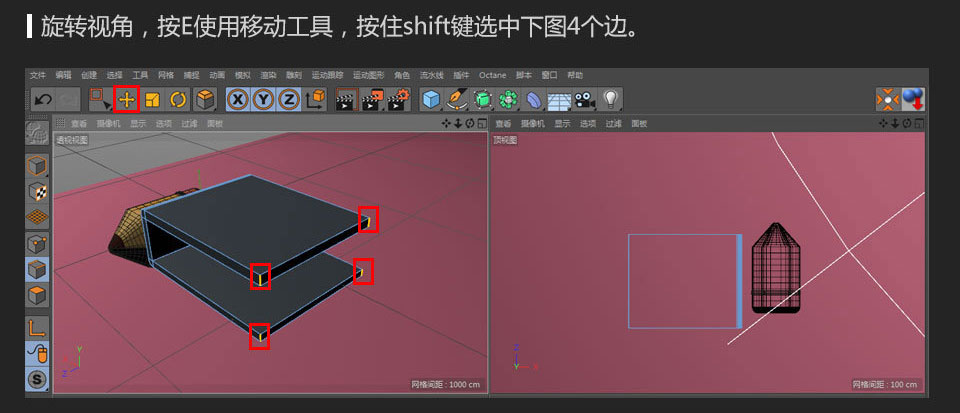Click the greyed-out Redo button
Image resolution: width=960 pixels, height=413 pixels.
tap(68, 100)
